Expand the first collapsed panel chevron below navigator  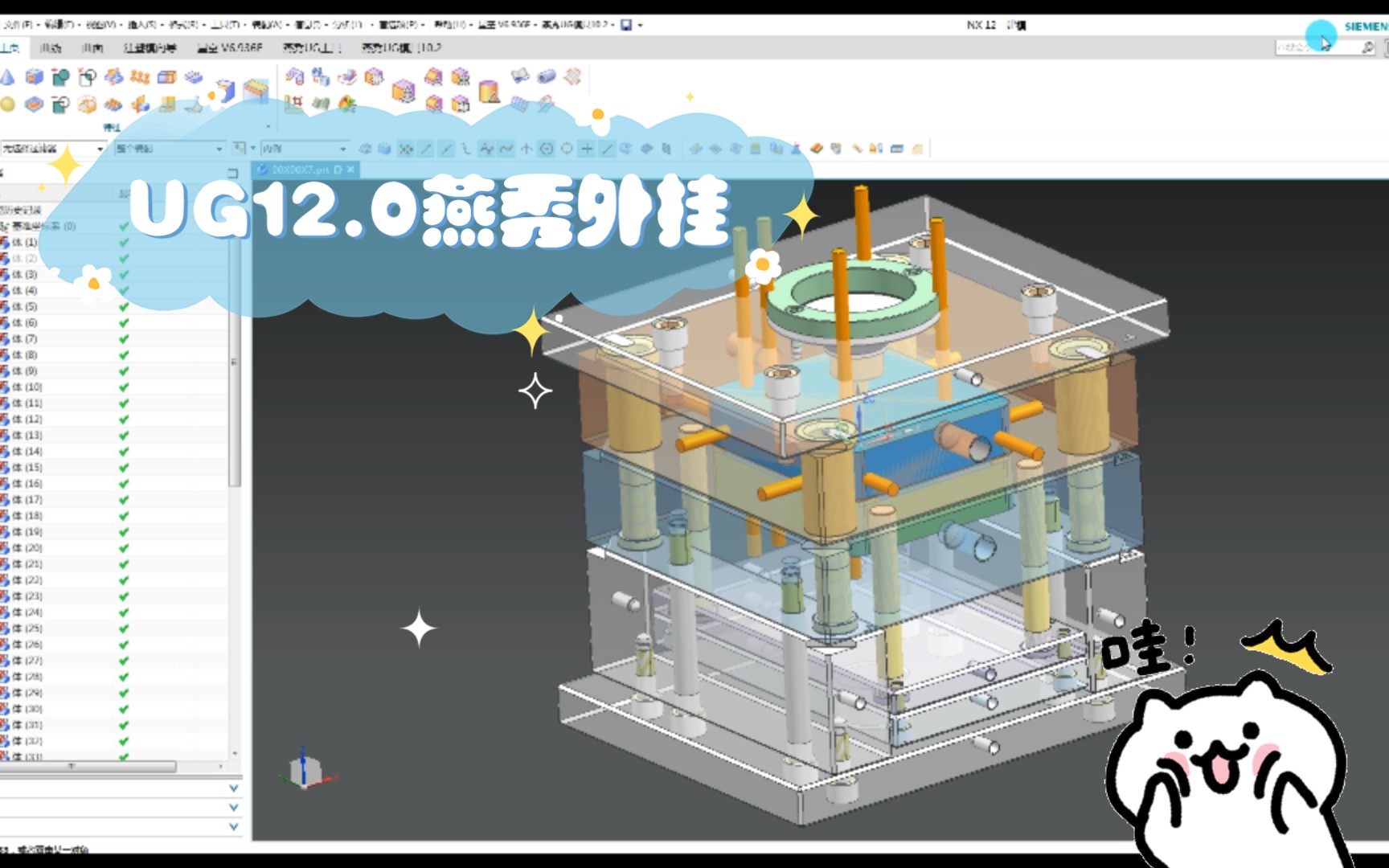pos(234,788)
